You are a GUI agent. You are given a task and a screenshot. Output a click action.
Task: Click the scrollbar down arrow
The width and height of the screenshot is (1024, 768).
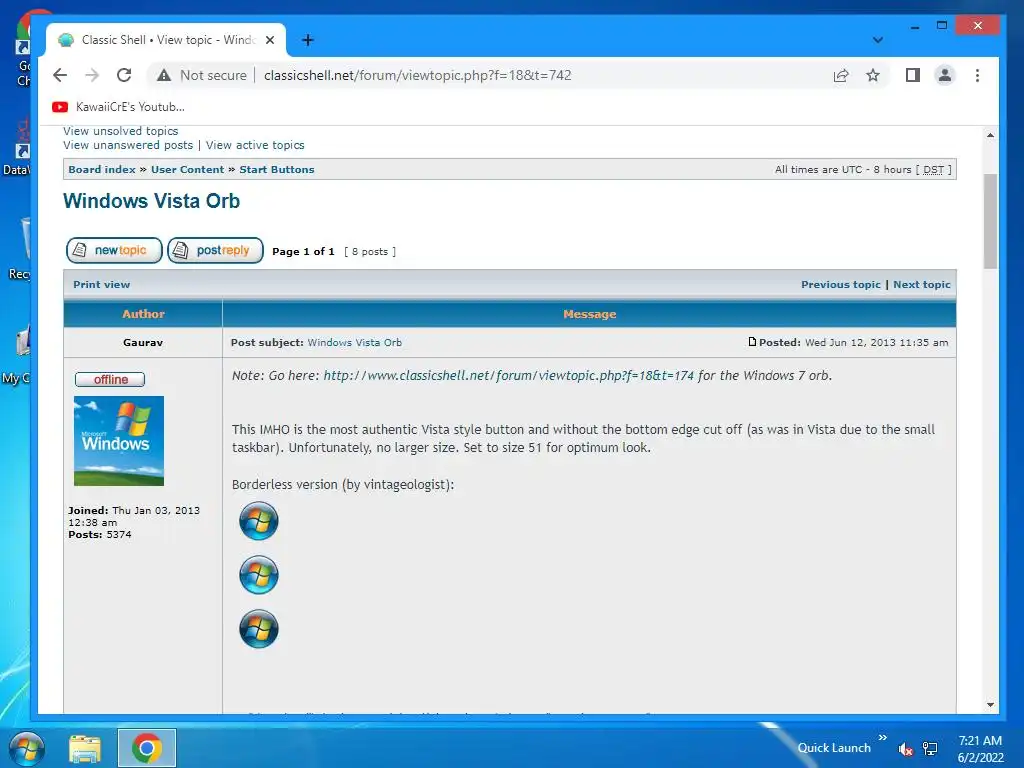click(x=990, y=705)
